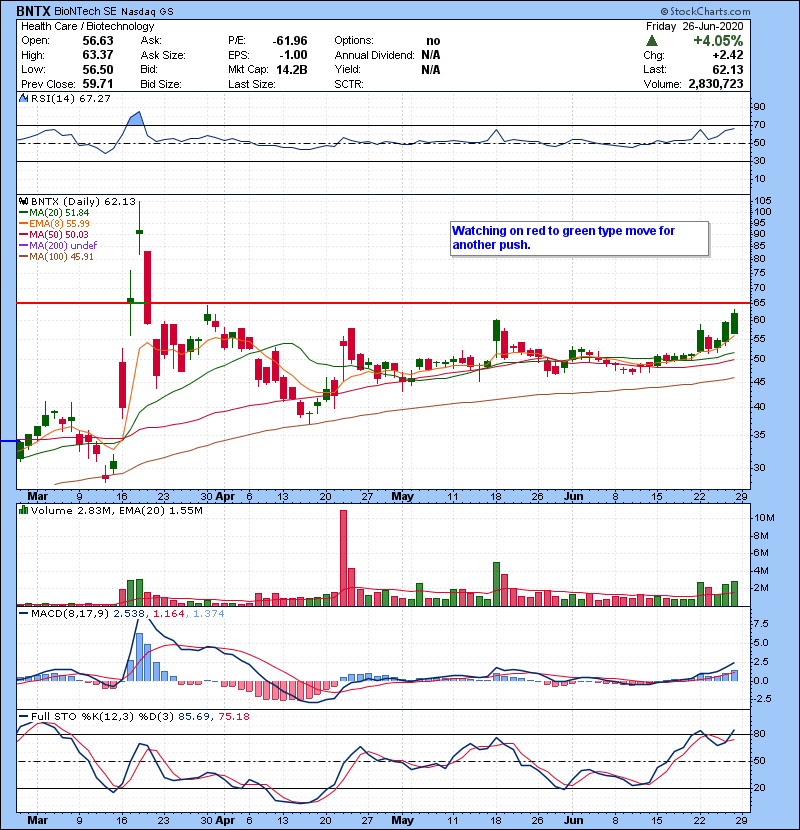Click the tallest red volume bar in late April

(343, 557)
